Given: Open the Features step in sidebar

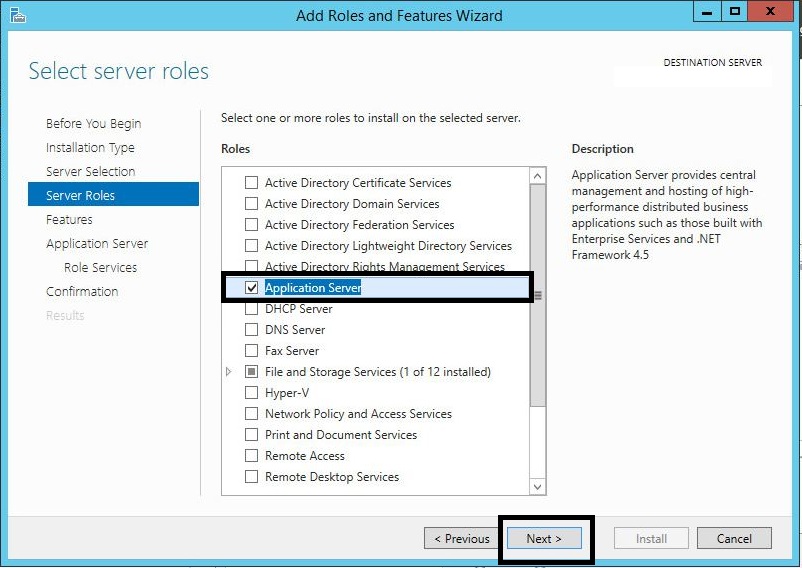Looking at the screenshot, I should [69, 220].
